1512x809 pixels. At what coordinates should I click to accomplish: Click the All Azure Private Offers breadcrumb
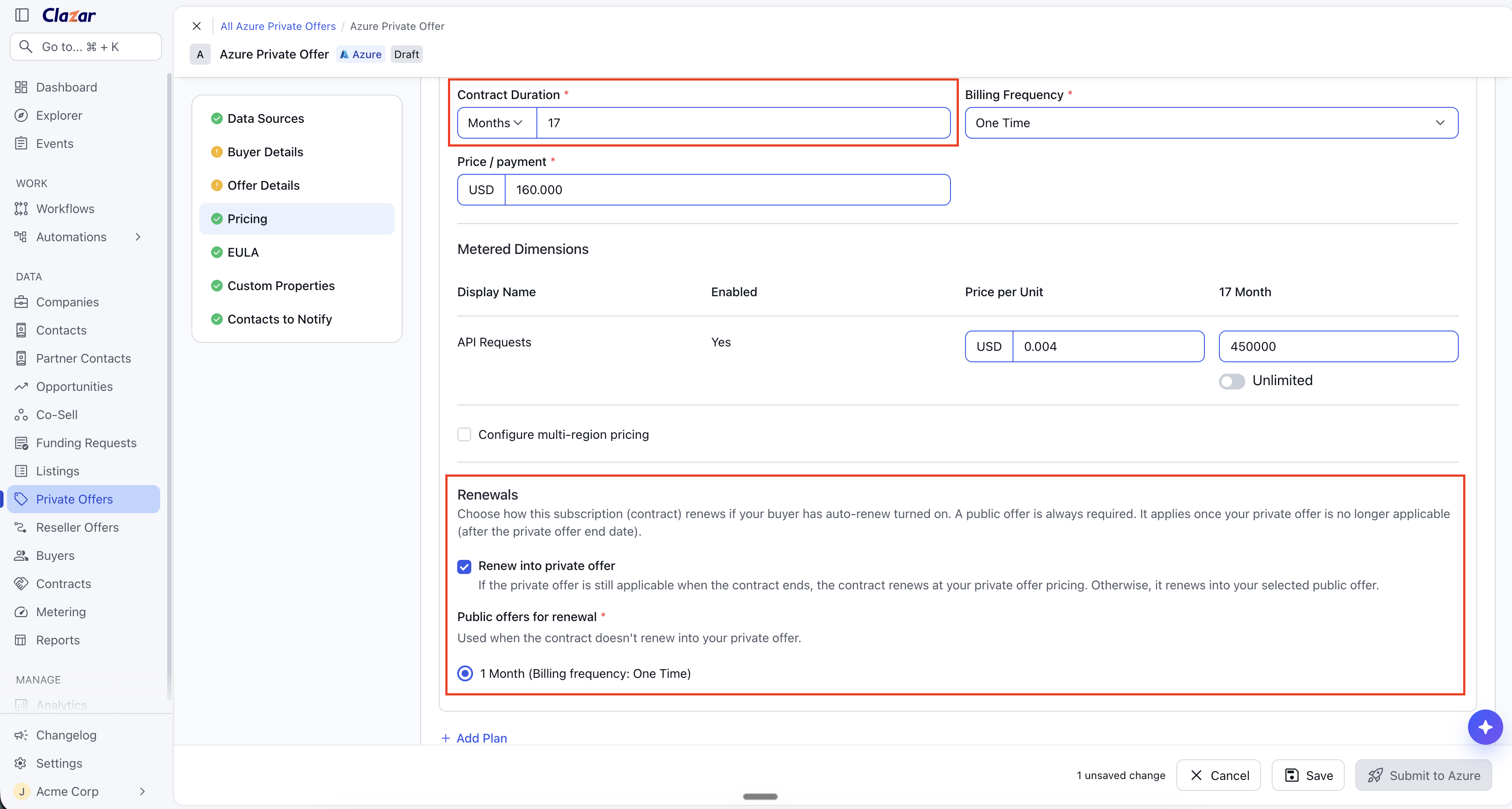coord(278,26)
